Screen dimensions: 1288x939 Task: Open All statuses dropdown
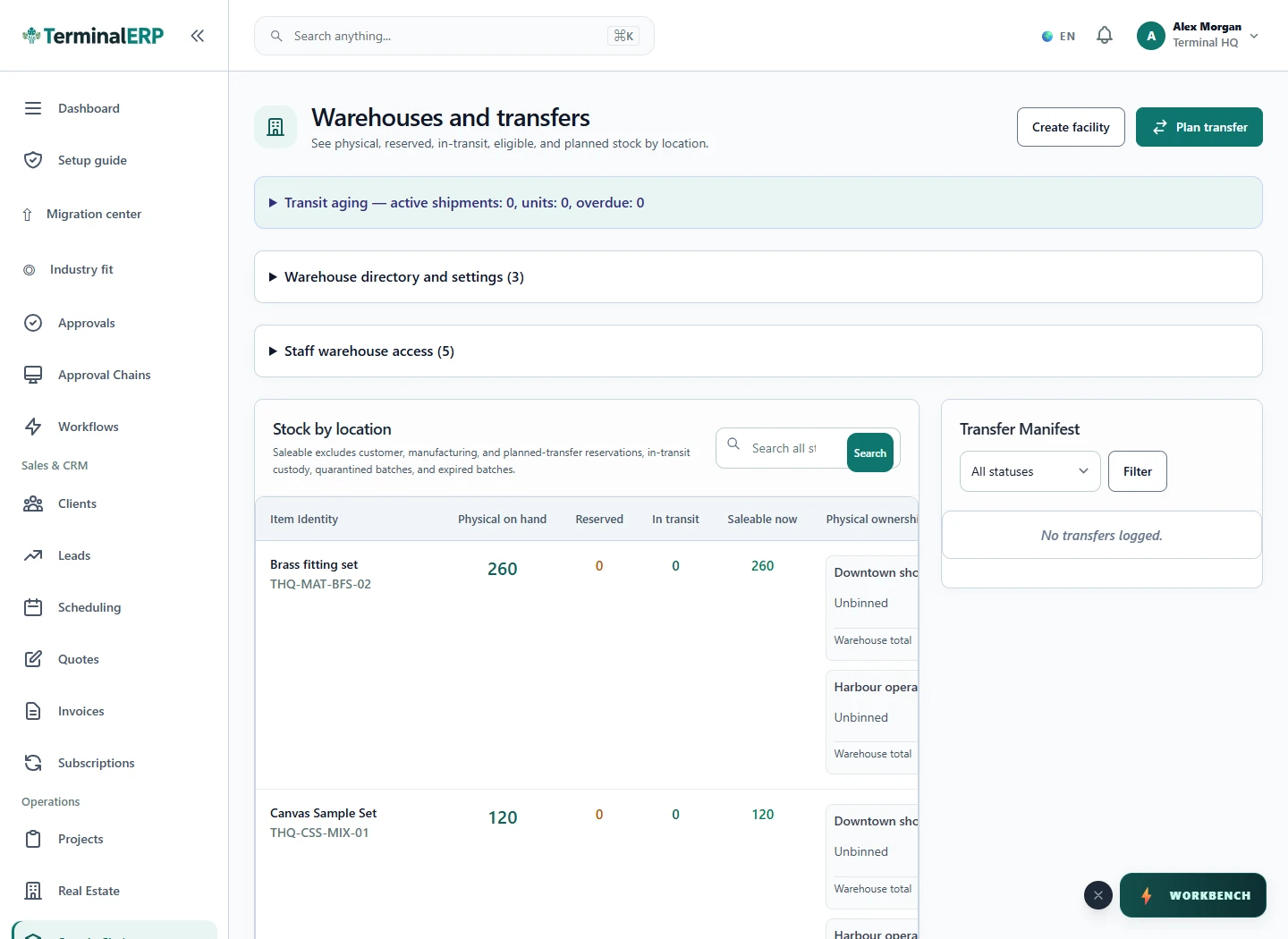(1030, 471)
